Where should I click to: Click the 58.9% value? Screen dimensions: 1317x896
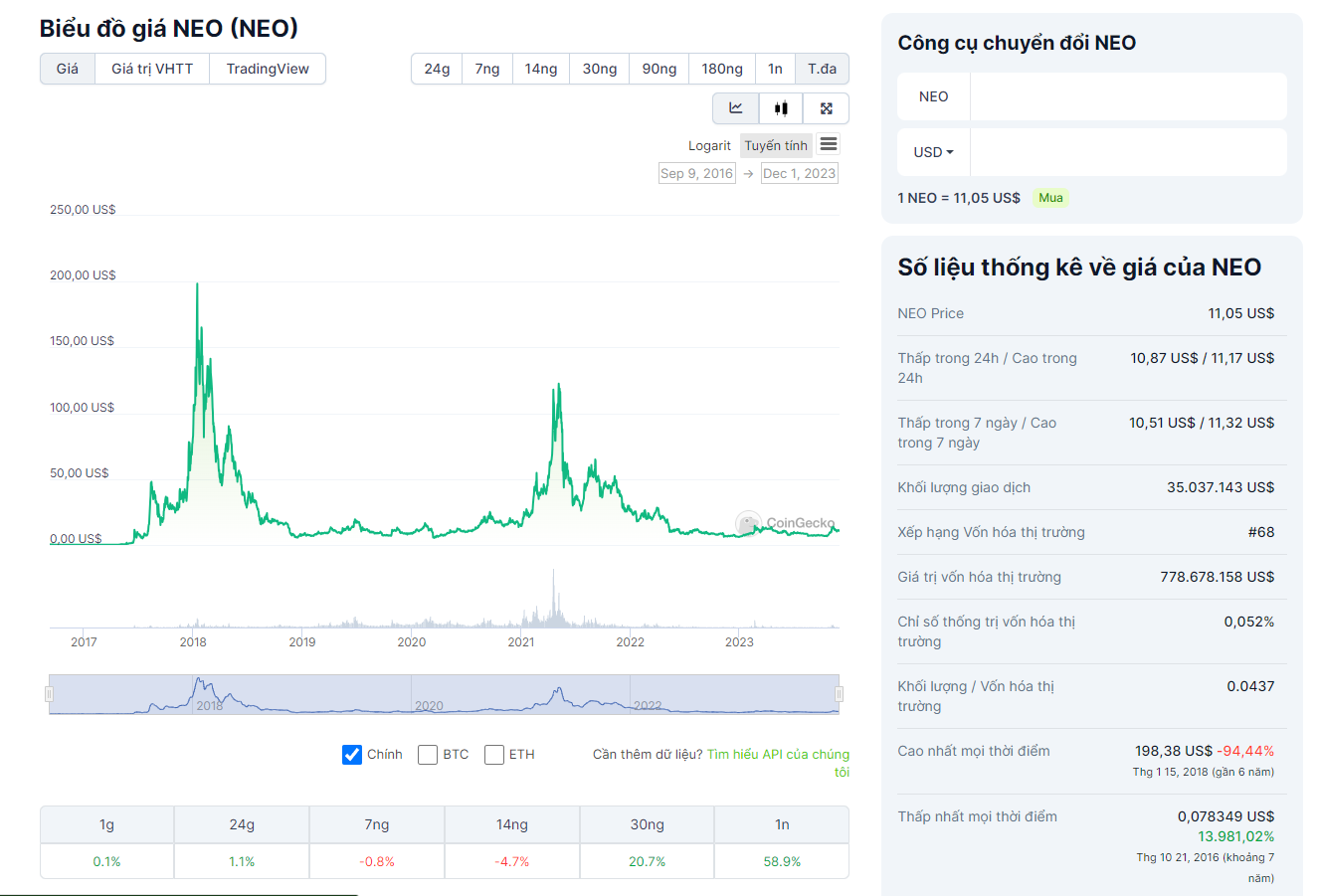(x=782, y=861)
